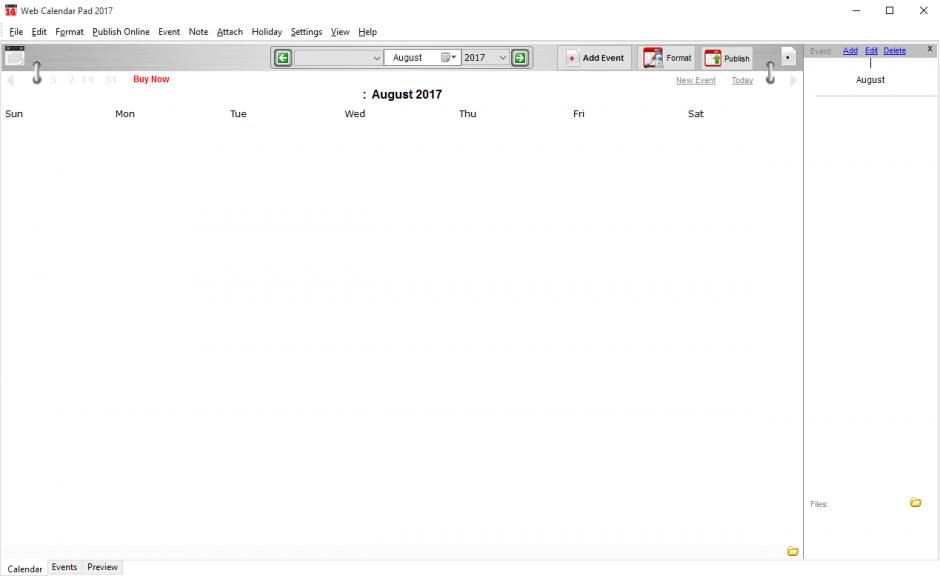Viewport: 940px width, 576px height.
Task: Click the Thu column header
Action: pyautogui.click(x=468, y=114)
